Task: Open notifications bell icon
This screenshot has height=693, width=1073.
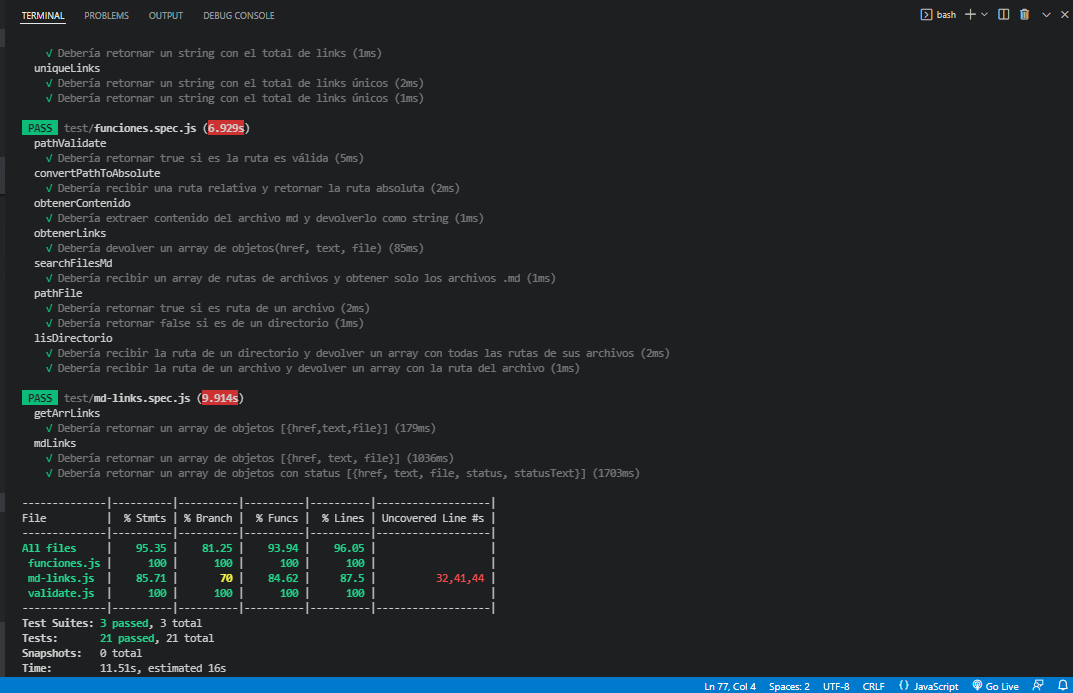Action: coord(1062,685)
